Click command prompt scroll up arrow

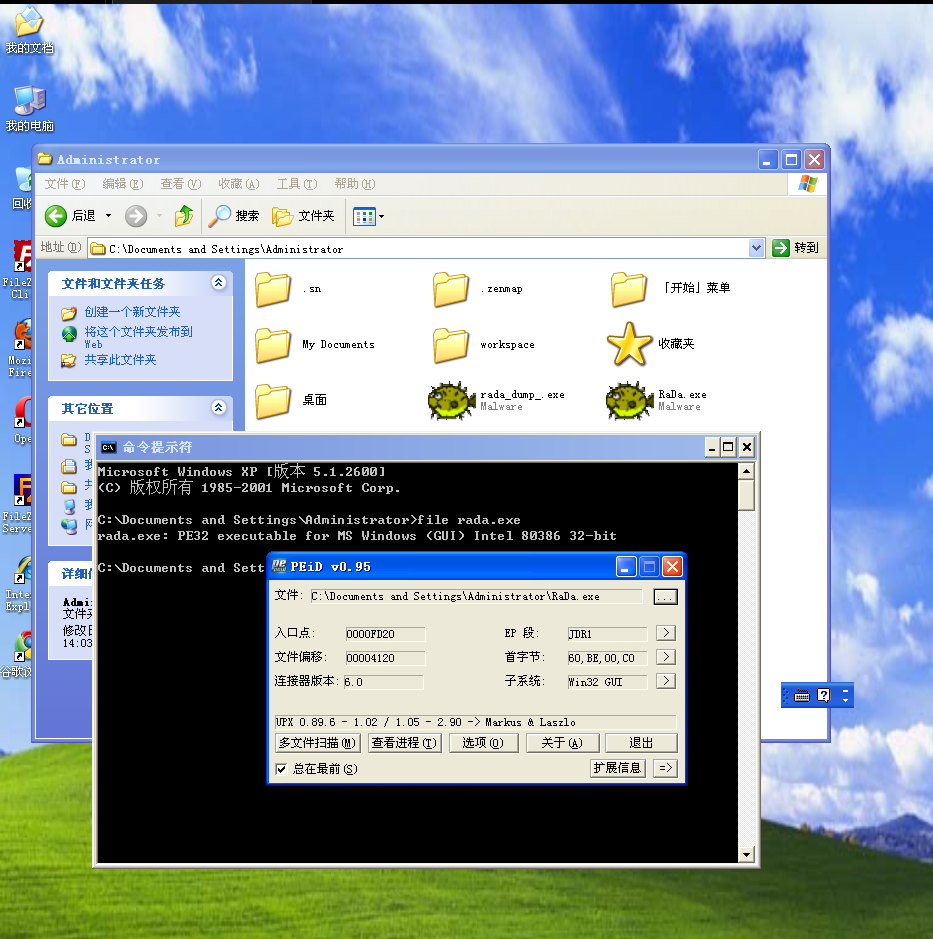click(x=746, y=471)
